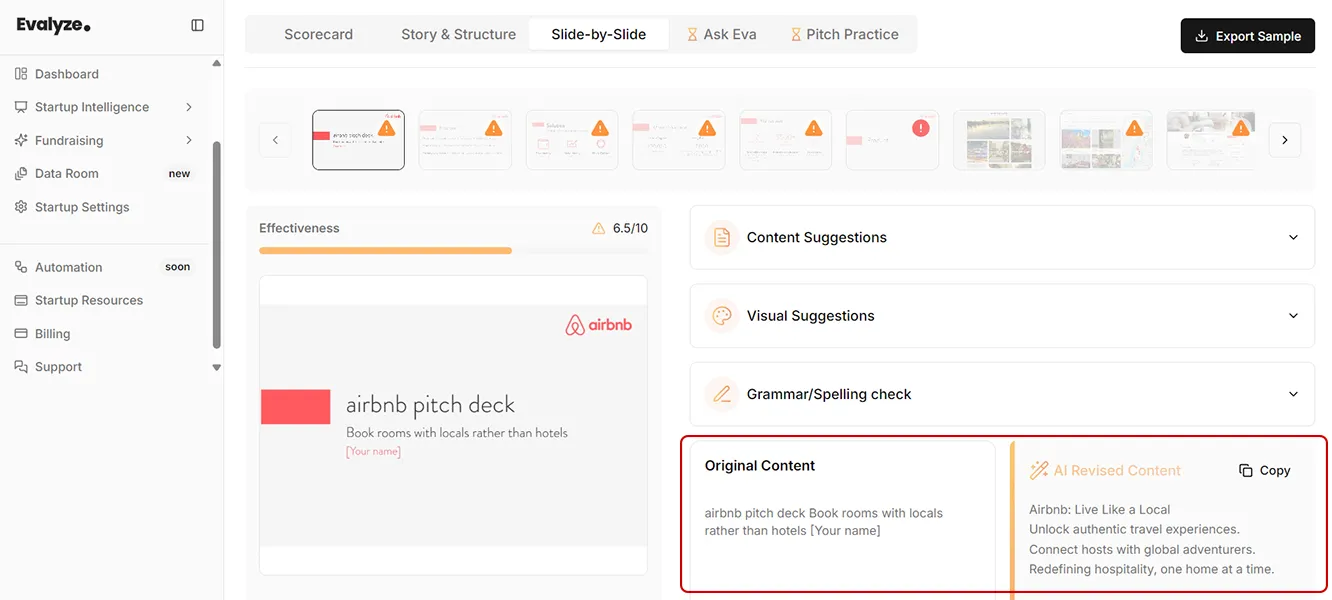The image size is (1332, 600).
Task: Expand the Fundraising submenu
Action: 189,141
